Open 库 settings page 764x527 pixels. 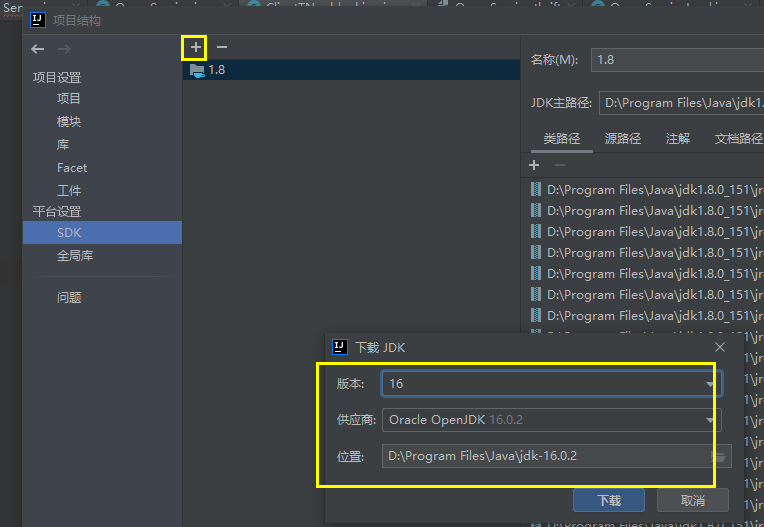[63, 145]
